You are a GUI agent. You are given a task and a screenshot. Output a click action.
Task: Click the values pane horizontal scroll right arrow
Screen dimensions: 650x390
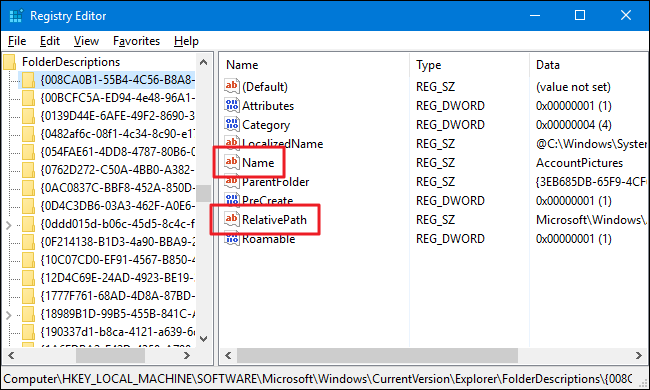638,355
